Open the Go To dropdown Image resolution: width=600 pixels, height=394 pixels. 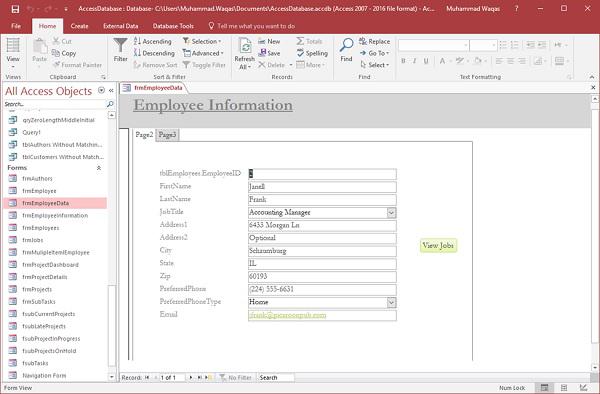(374, 53)
